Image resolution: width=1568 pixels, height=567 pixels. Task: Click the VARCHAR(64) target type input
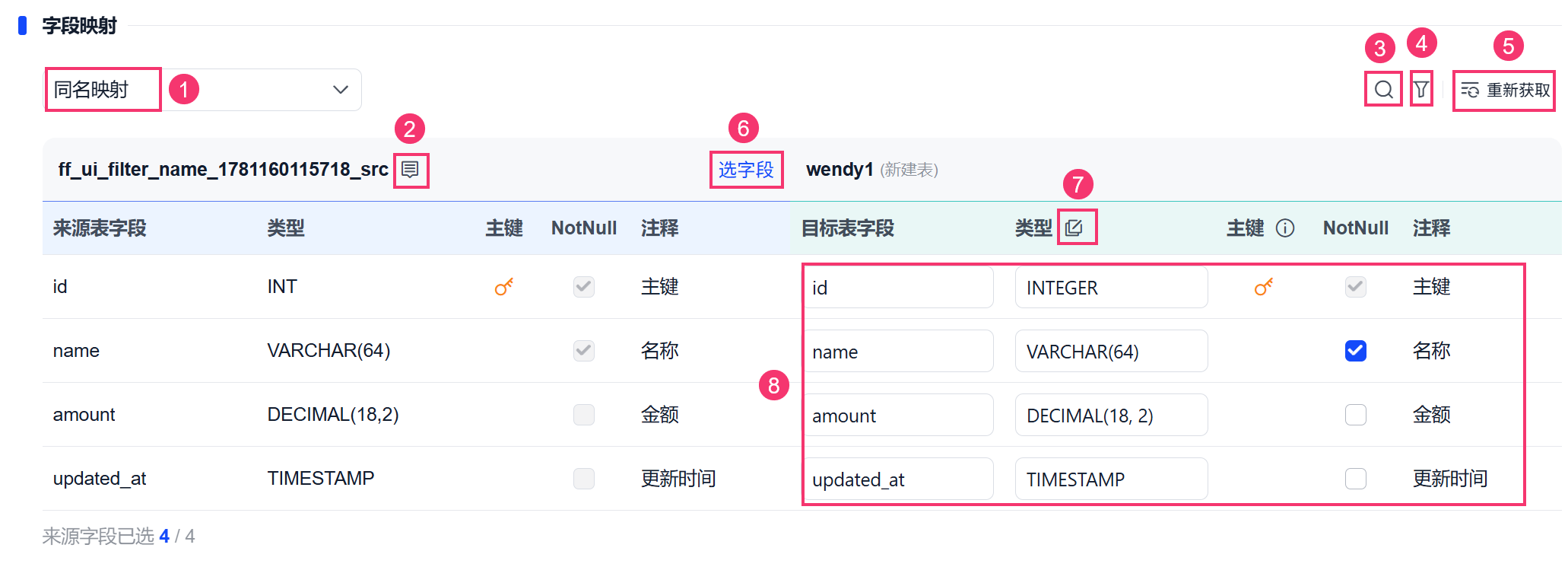[x=1111, y=352]
